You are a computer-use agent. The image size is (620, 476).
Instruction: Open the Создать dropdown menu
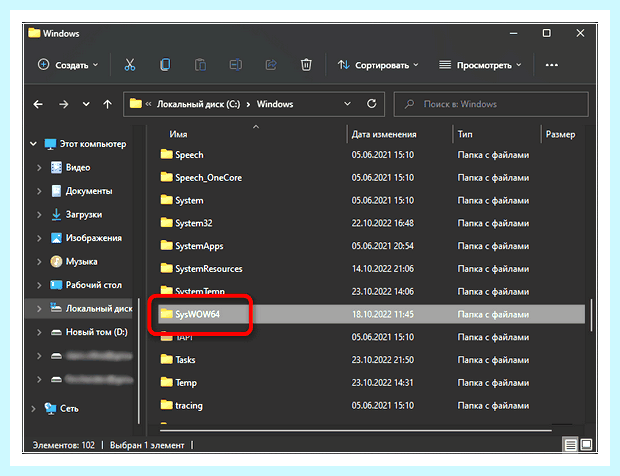[x=68, y=65]
